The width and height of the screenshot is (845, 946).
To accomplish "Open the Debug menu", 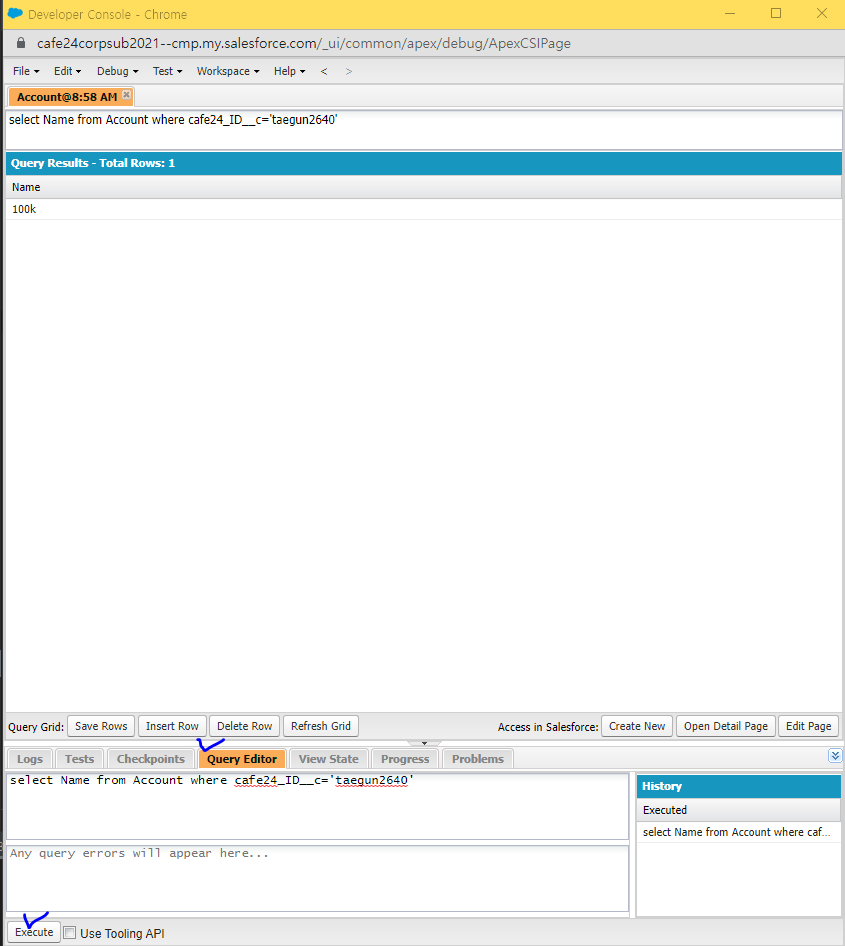I will click(118, 71).
